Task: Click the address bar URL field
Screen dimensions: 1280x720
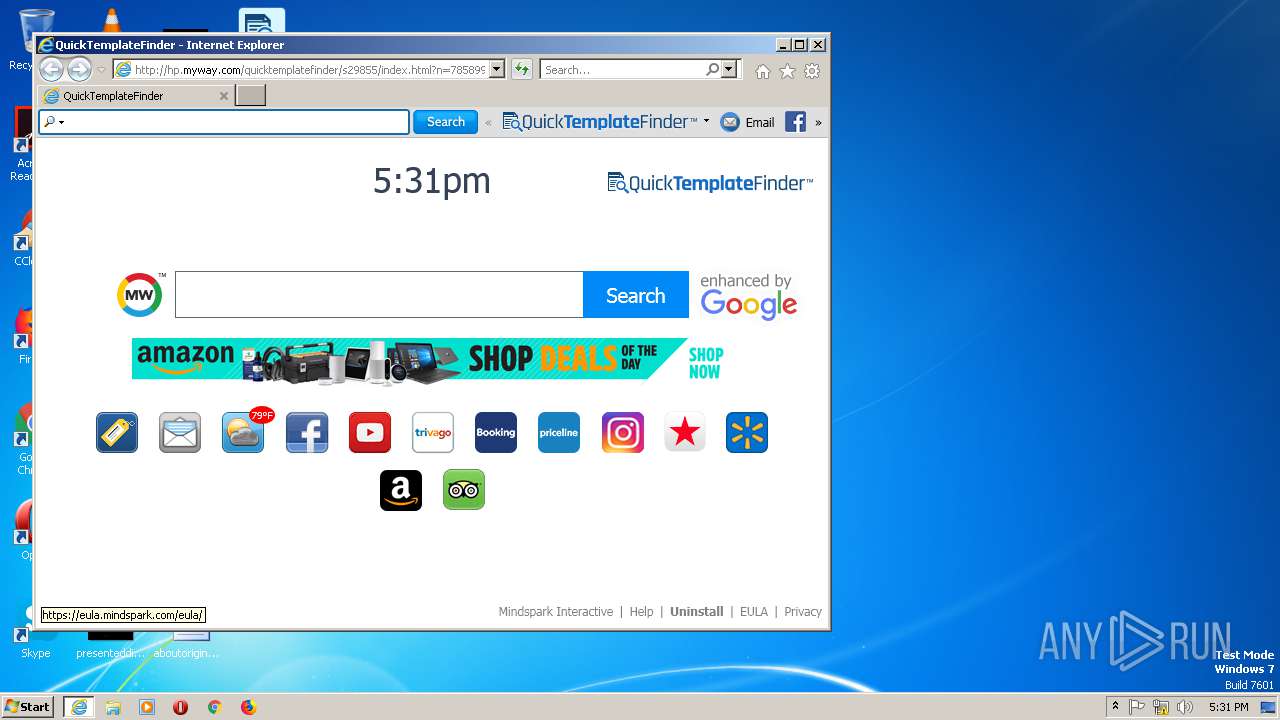Action: (310, 69)
